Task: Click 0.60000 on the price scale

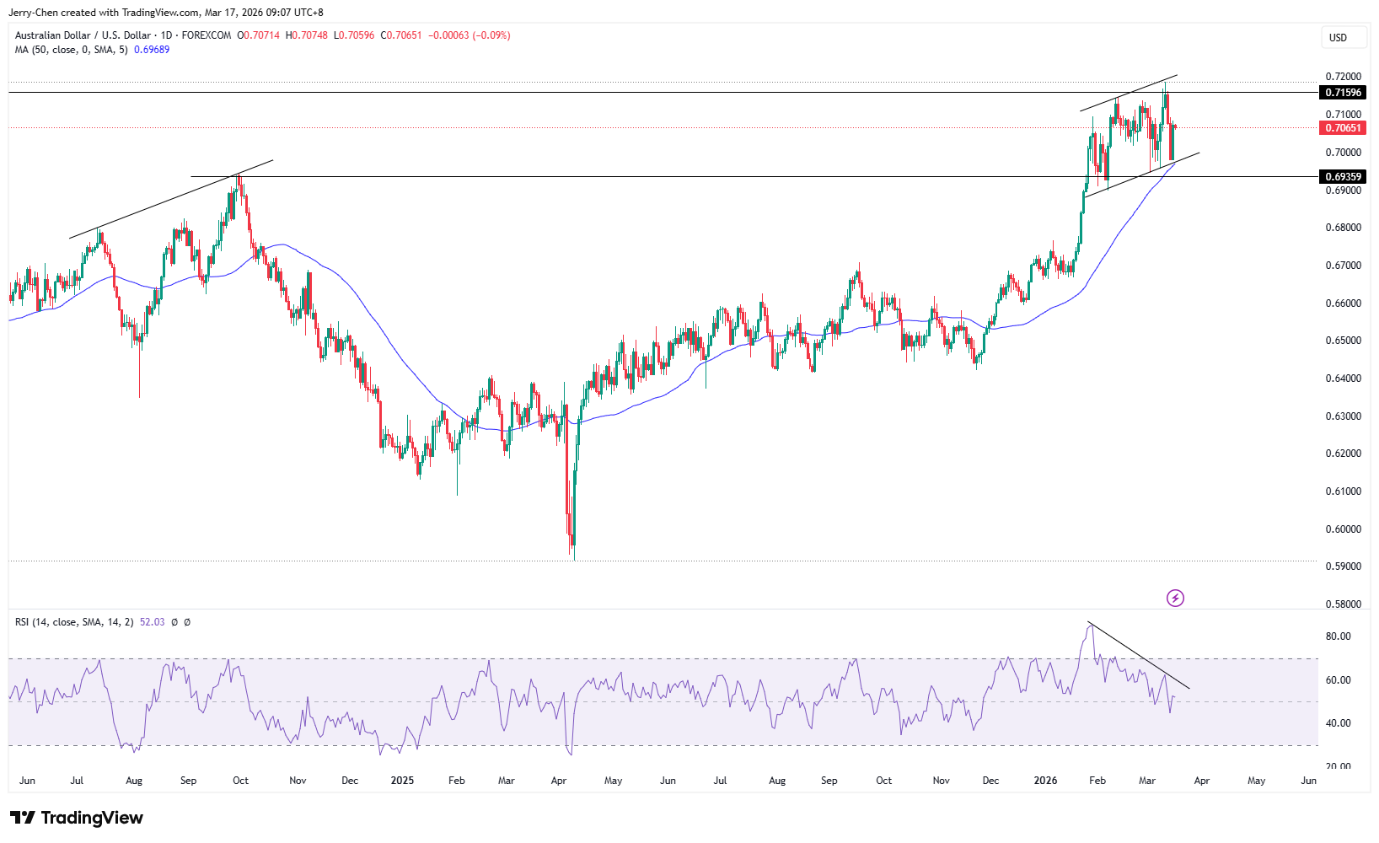Action: coord(1342,529)
